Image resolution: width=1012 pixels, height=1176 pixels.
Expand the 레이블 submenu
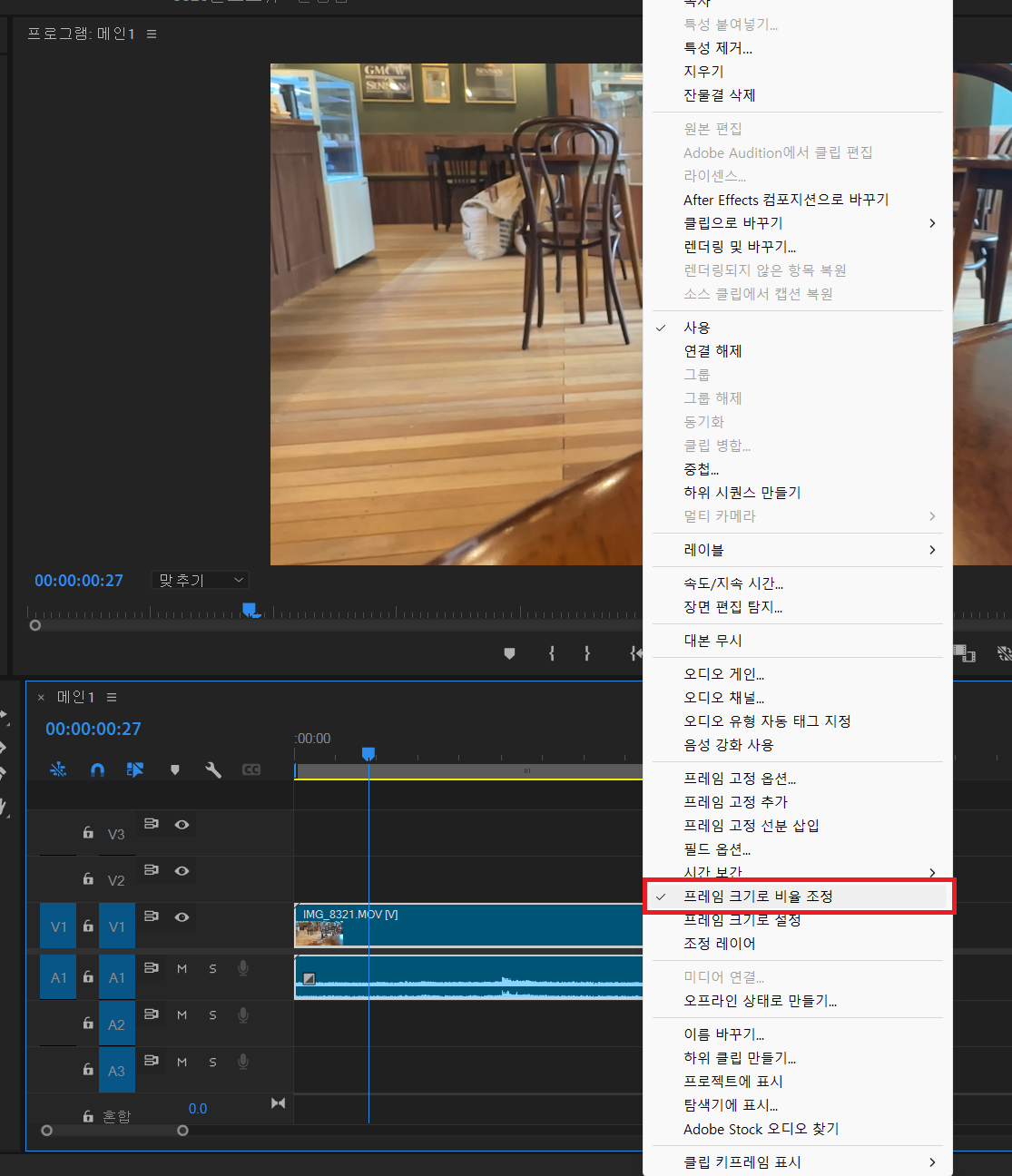coord(799,549)
